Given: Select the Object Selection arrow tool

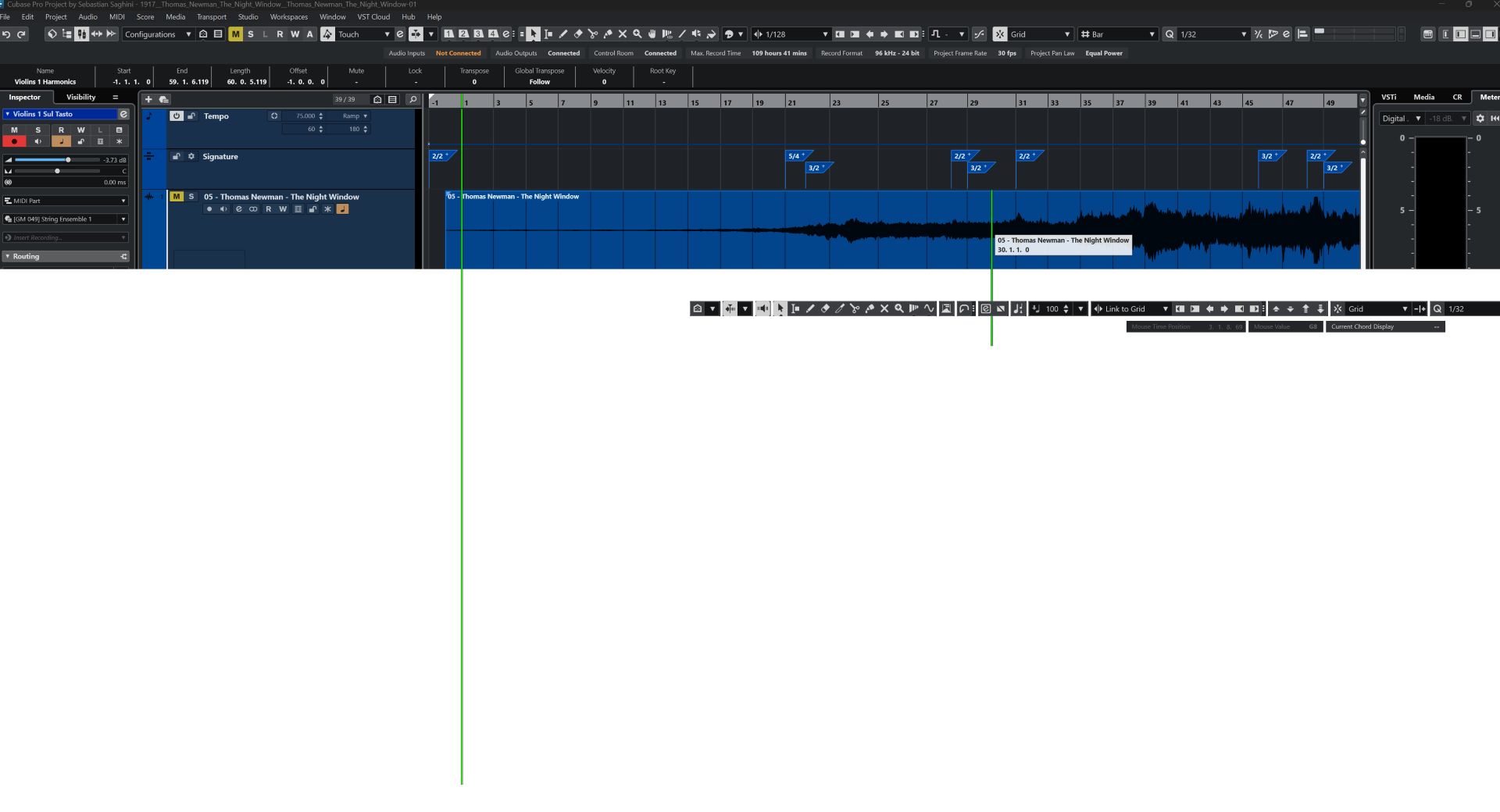Looking at the screenshot, I should pos(533,34).
